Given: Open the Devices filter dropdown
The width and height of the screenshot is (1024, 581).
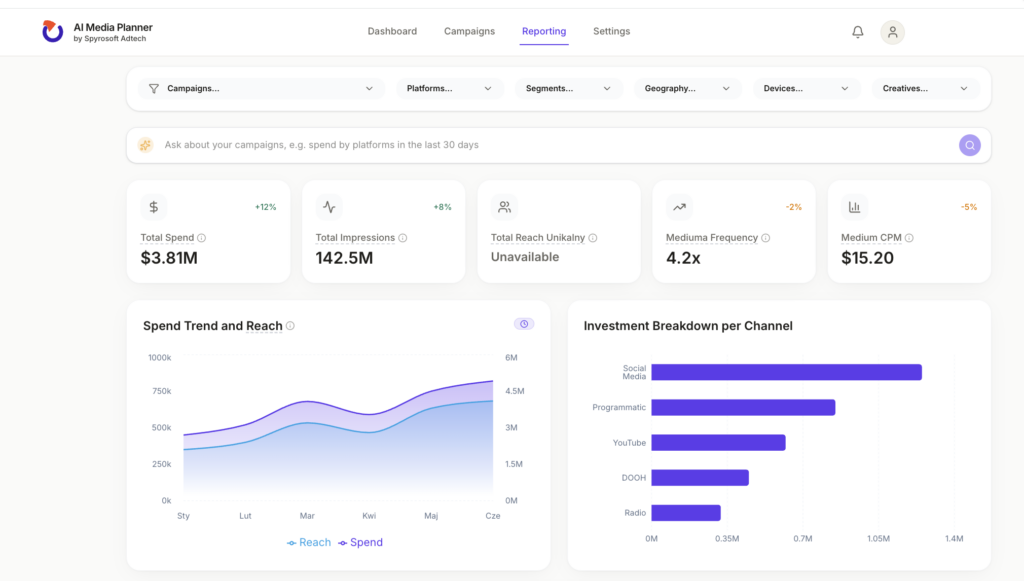Looking at the screenshot, I should [x=806, y=89].
